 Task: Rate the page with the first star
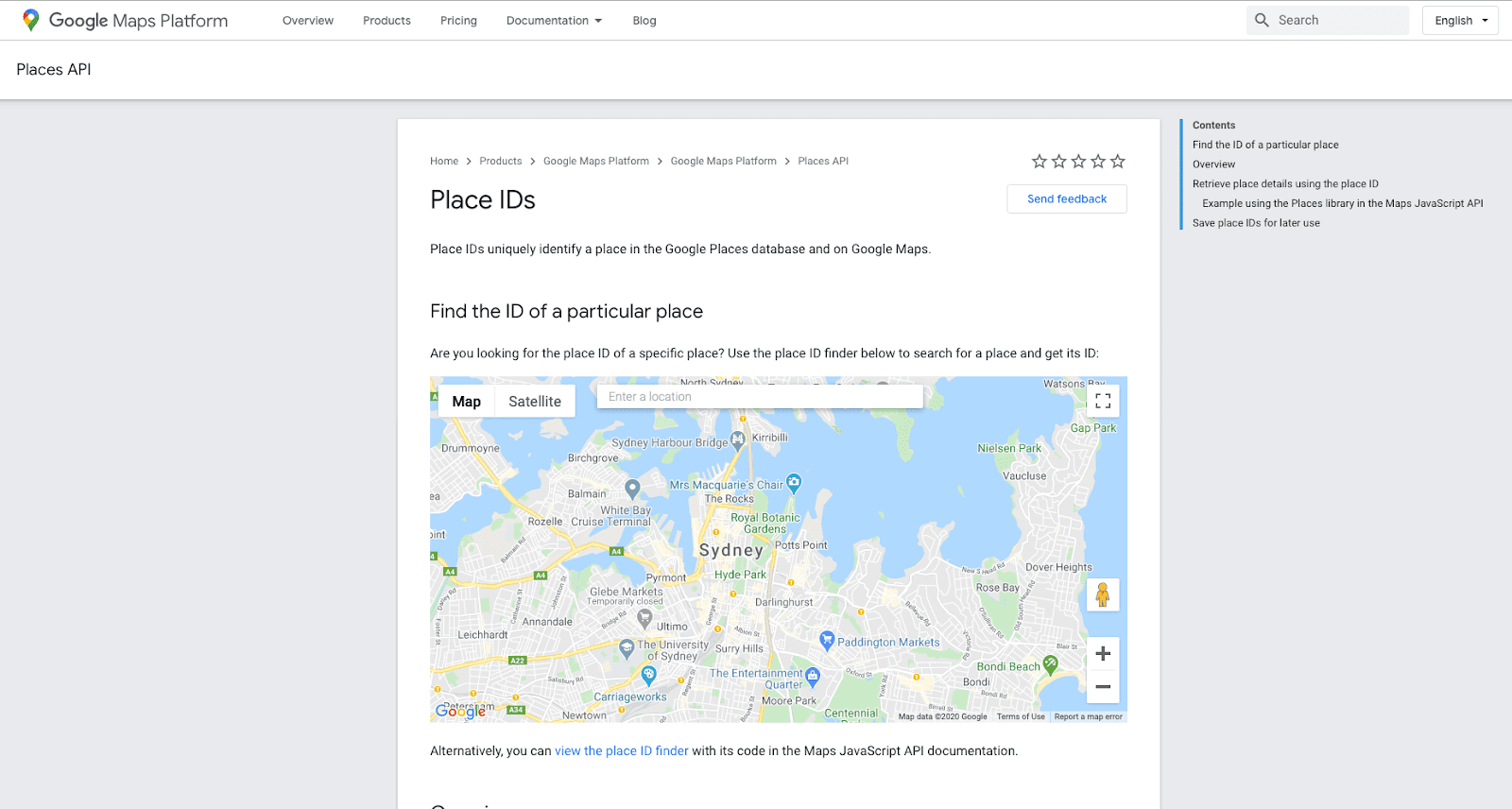tap(1039, 162)
